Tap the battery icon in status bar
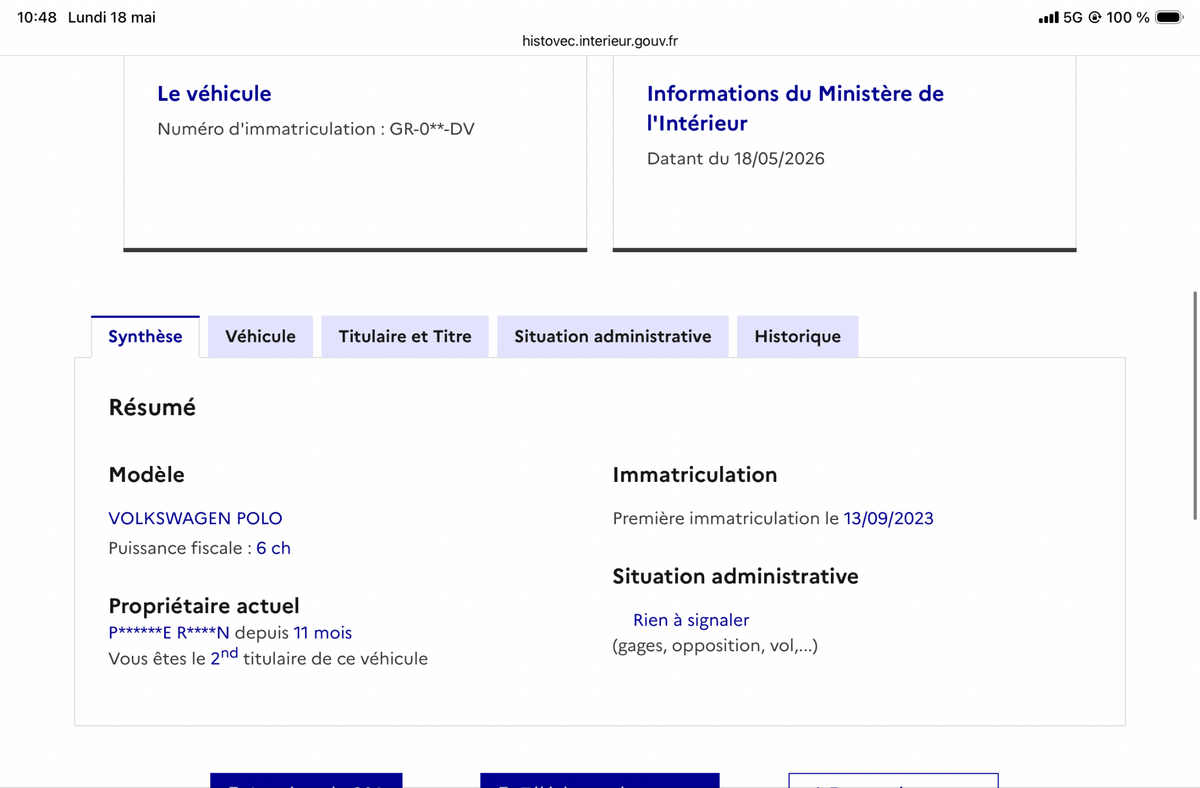 click(x=1169, y=17)
